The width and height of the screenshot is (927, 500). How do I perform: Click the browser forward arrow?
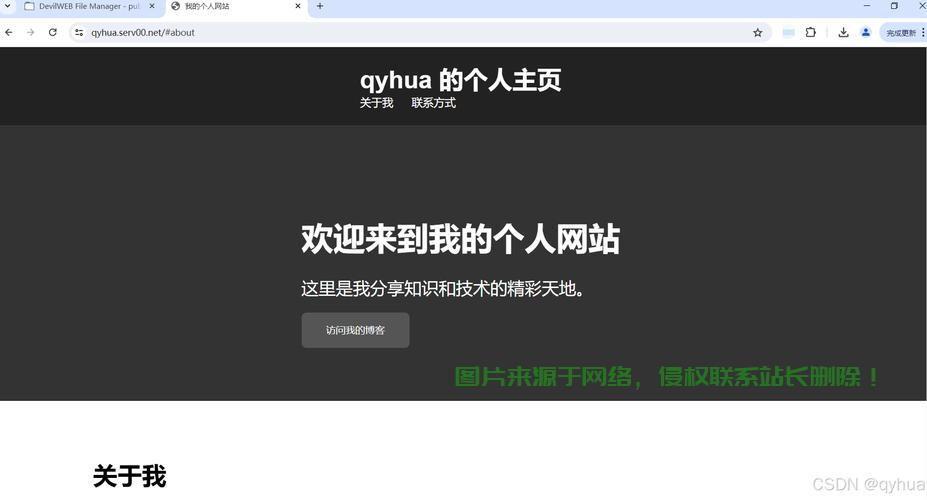tap(30, 33)
